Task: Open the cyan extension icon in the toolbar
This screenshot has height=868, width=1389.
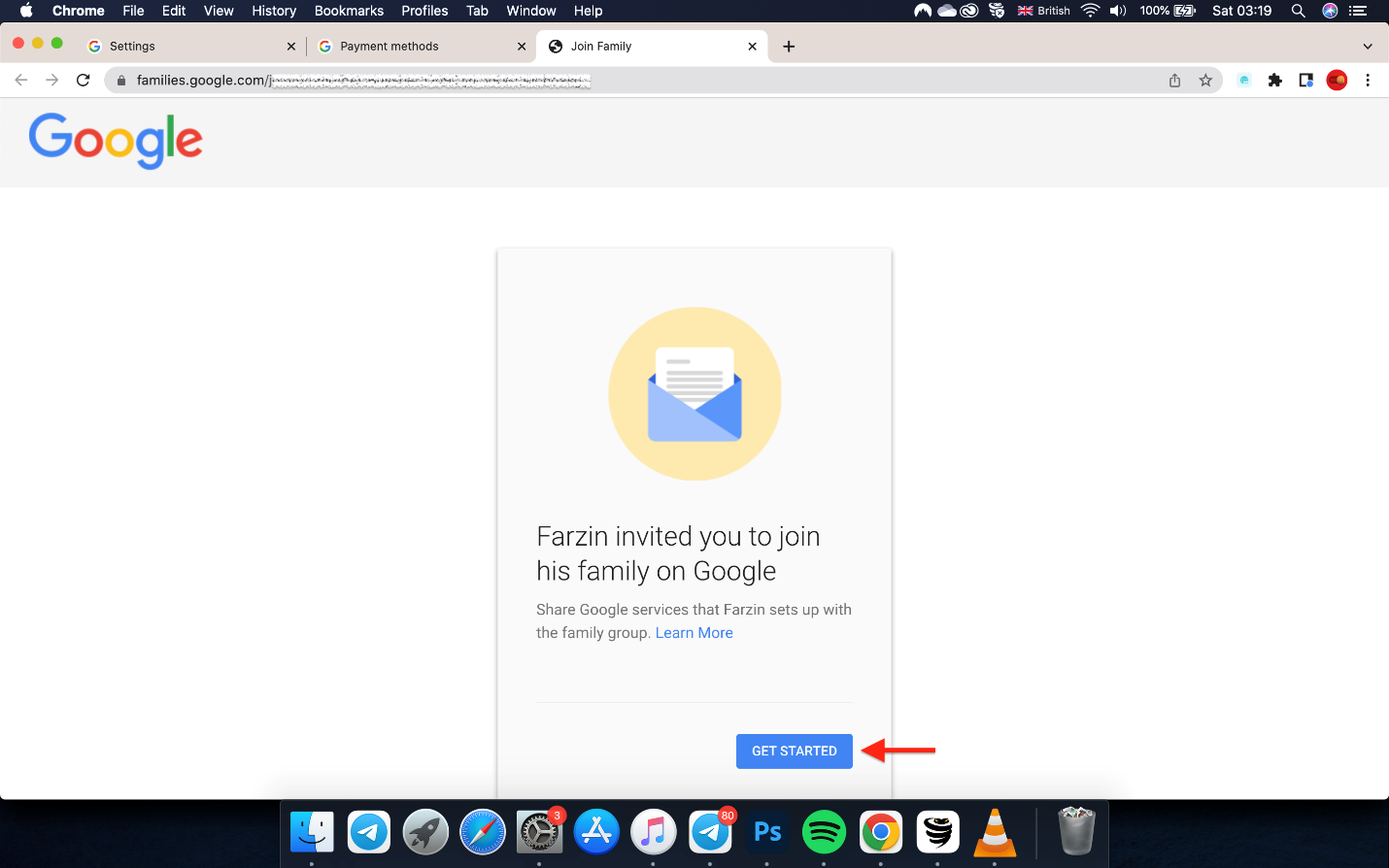Action: pos(1244,81)
